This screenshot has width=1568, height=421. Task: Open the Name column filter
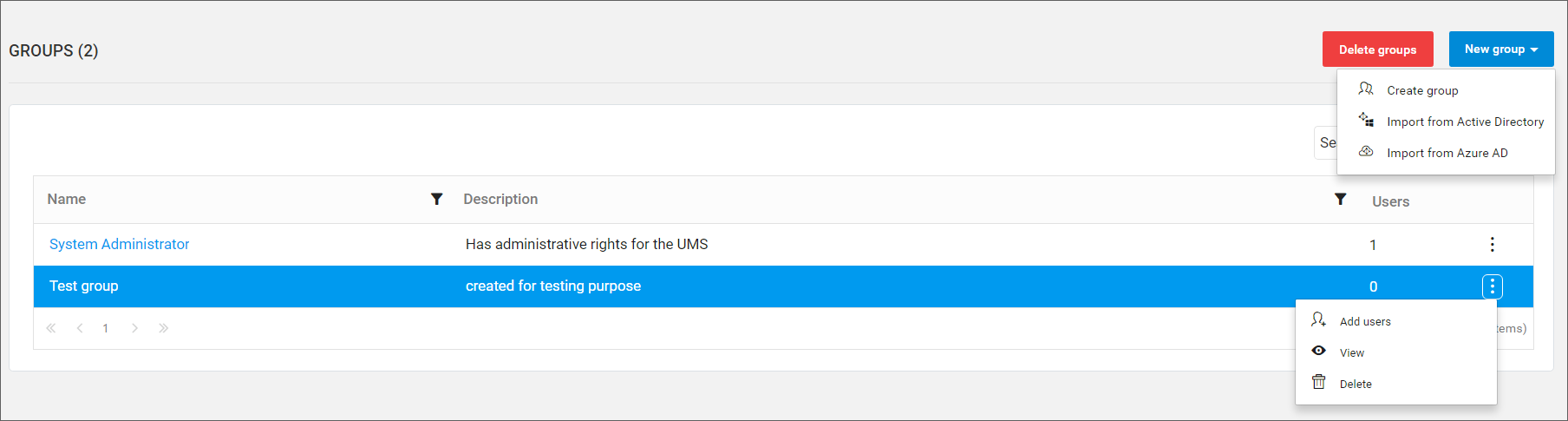(437, 199)
